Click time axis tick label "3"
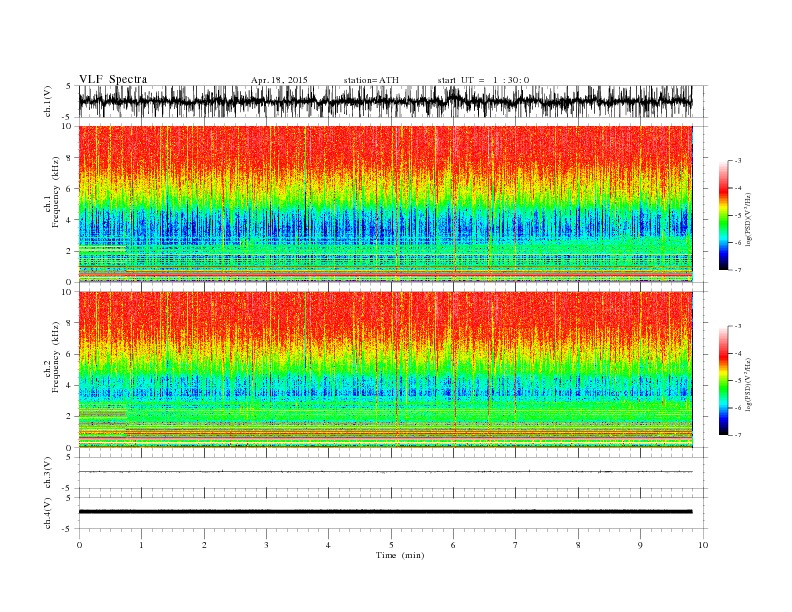The height and width of the screenshot is (612, 792). 266,545
